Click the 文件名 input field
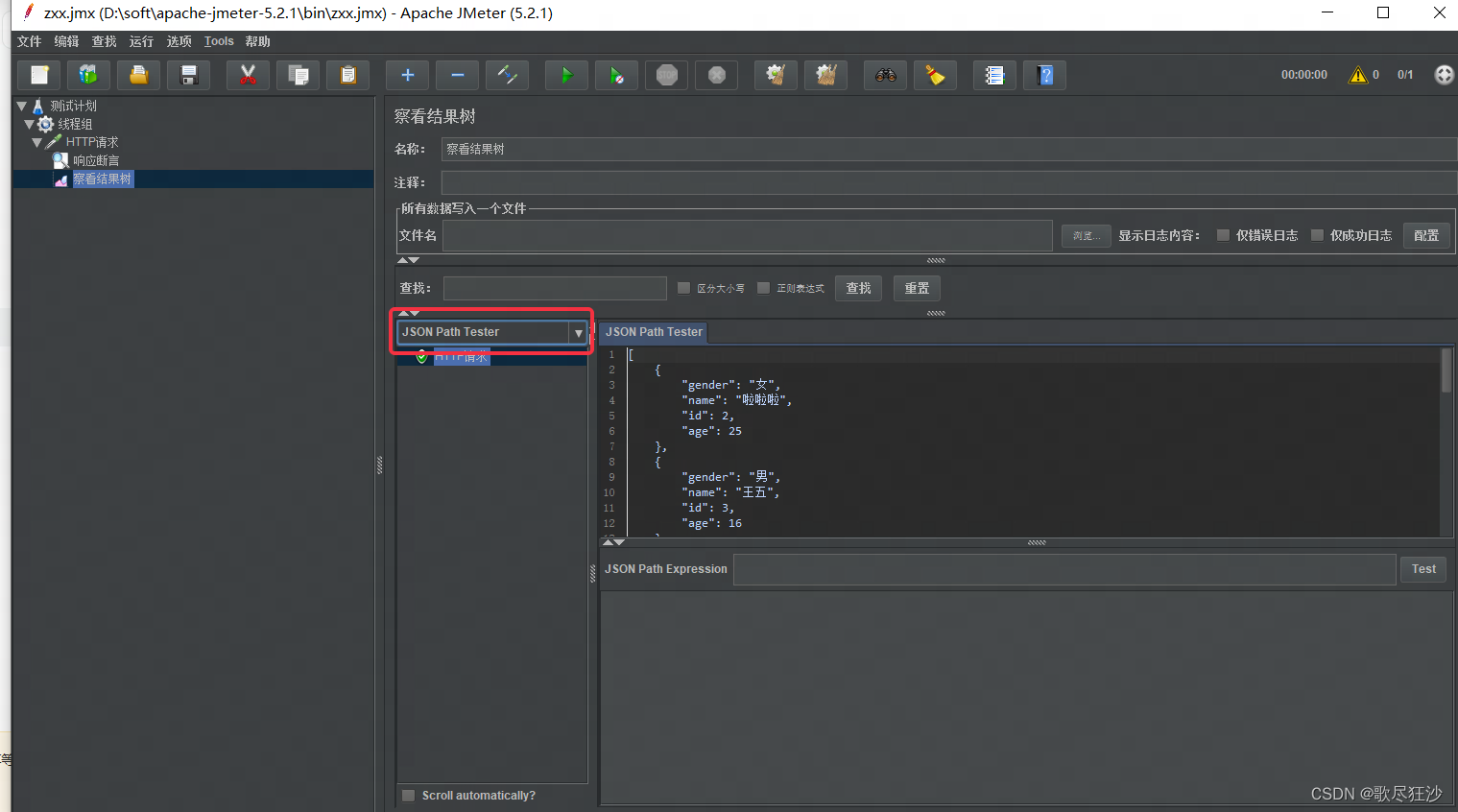This screenshot has height=812, width=1458. click(x=747, y=236)
